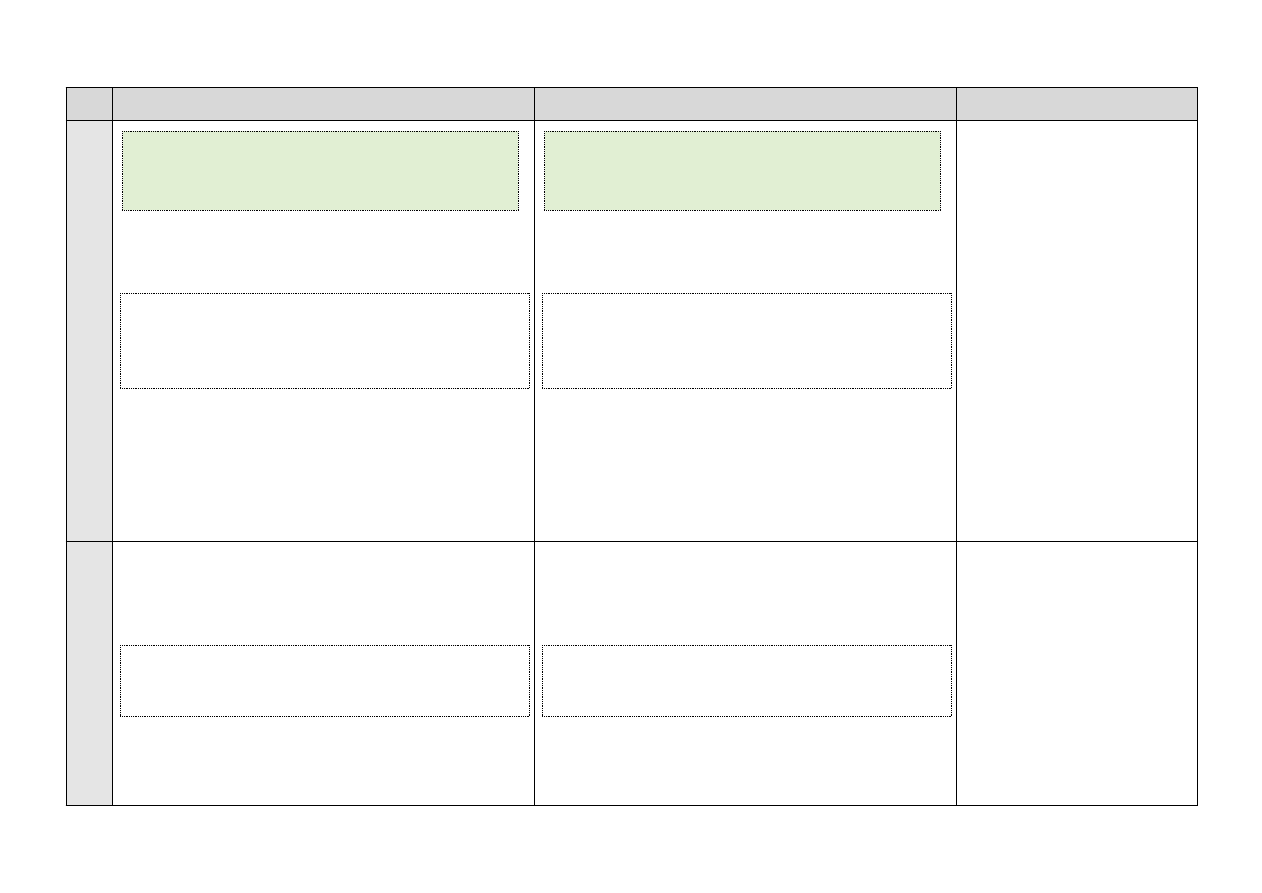Select the first wide gray header cell

tap(323, 104)
